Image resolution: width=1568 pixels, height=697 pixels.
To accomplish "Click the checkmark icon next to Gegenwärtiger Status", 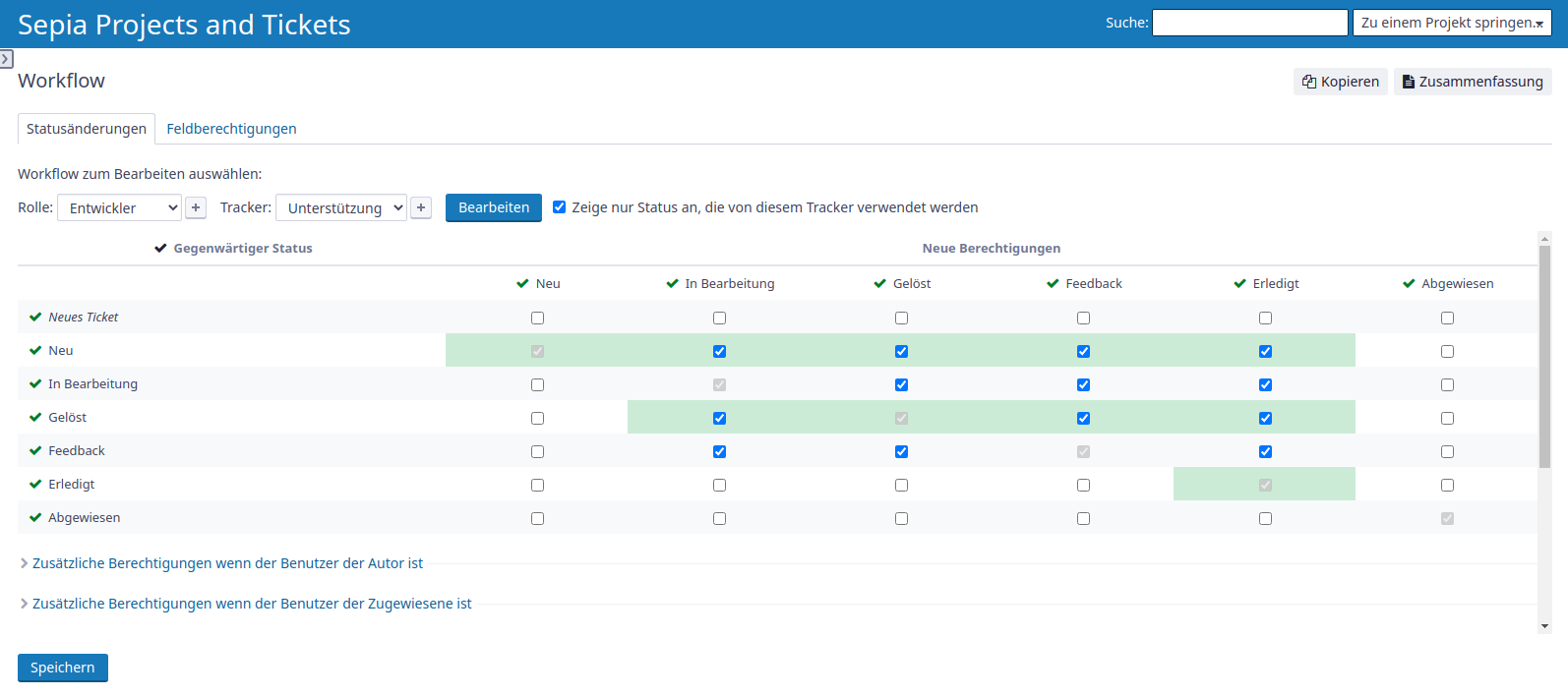I will click(x=160, y=249).
